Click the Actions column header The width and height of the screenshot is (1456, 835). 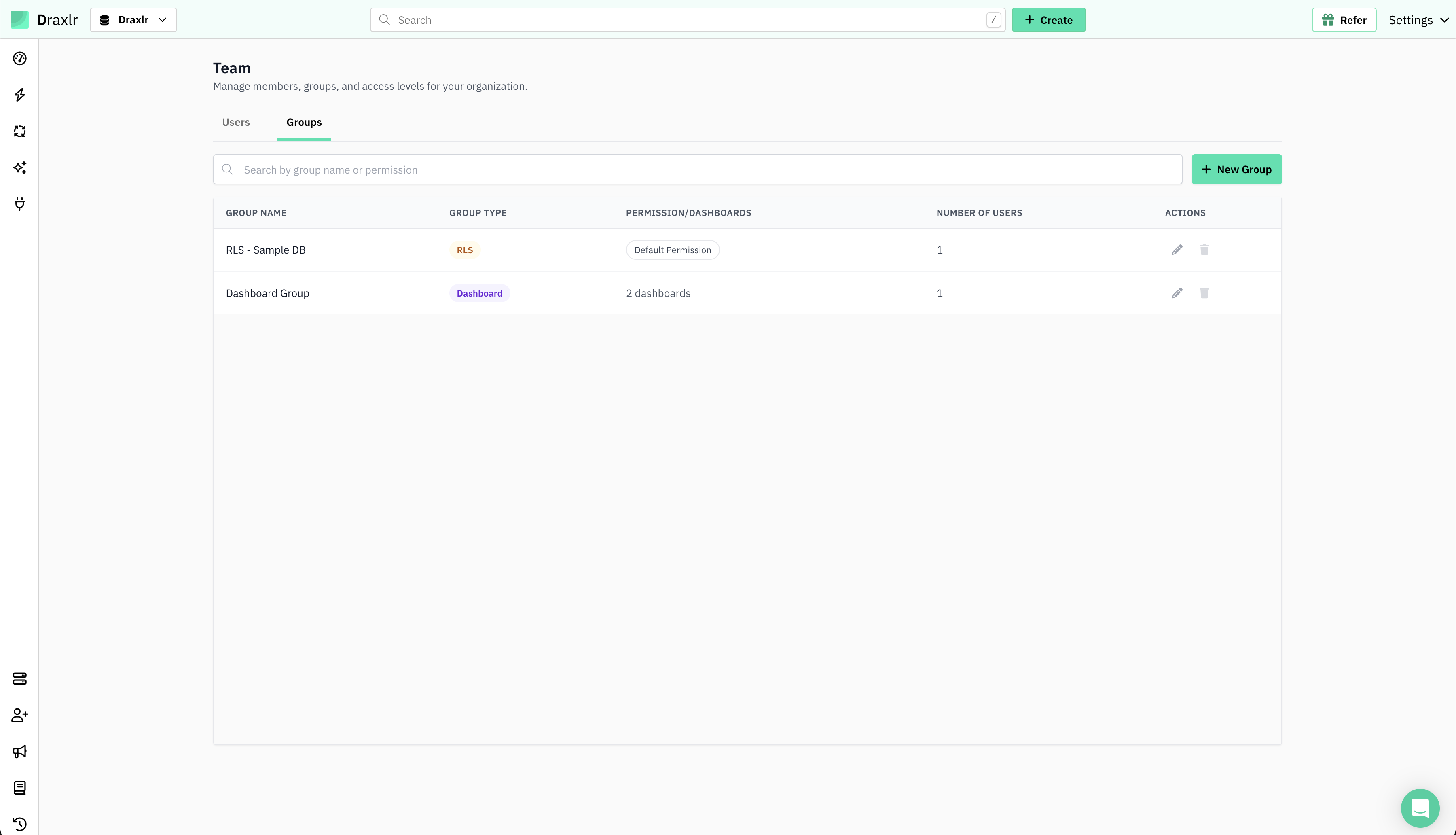tap(1185, 213)
